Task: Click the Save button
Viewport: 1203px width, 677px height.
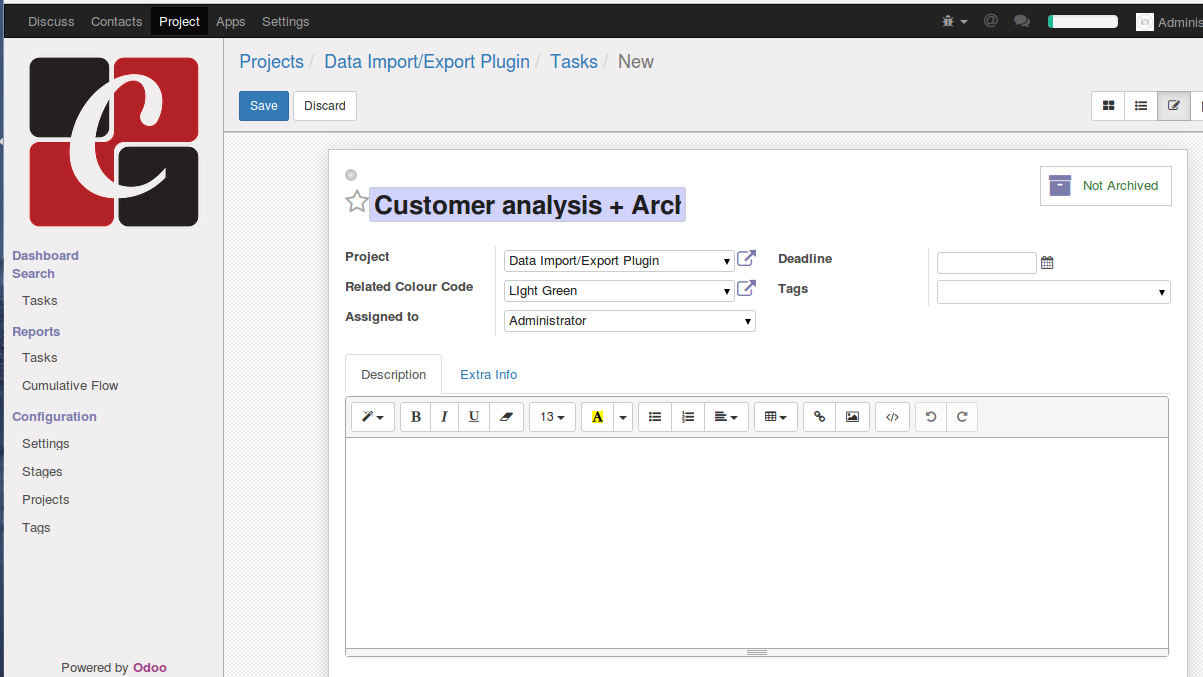Action: 264,106
